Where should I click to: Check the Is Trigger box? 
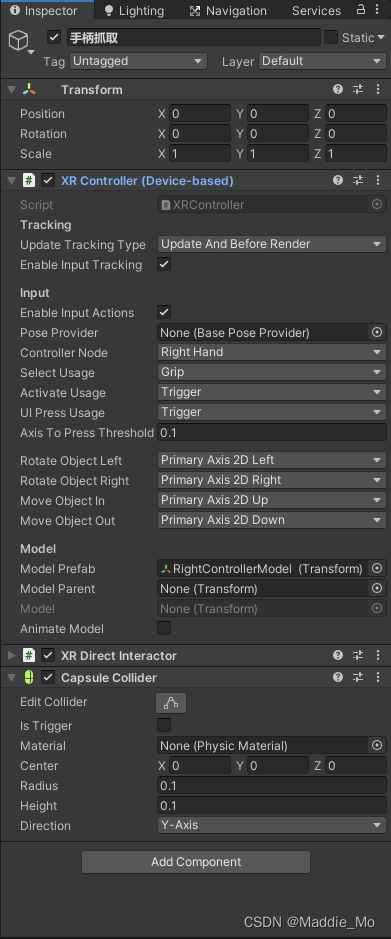pyautogui.click(x=164, y=725)
